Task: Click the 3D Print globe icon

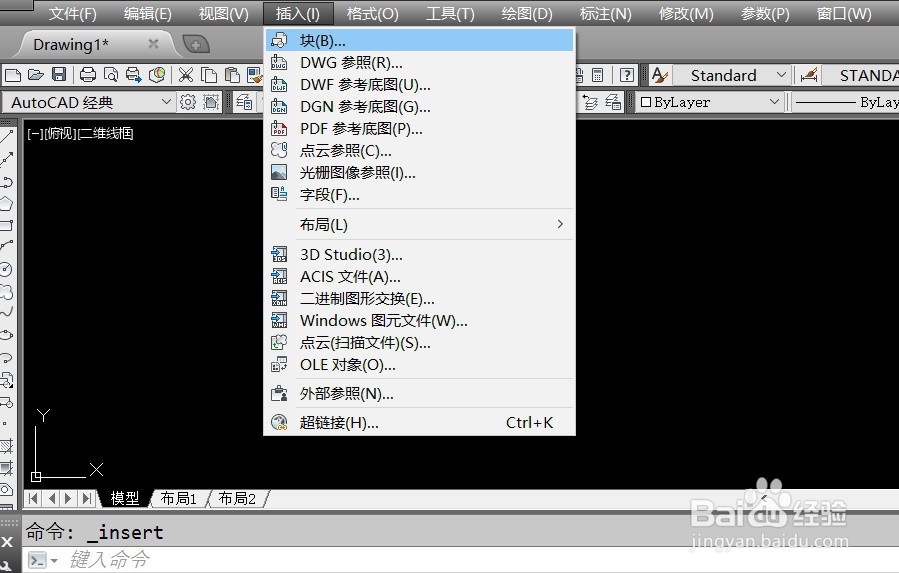Action: 157,75
